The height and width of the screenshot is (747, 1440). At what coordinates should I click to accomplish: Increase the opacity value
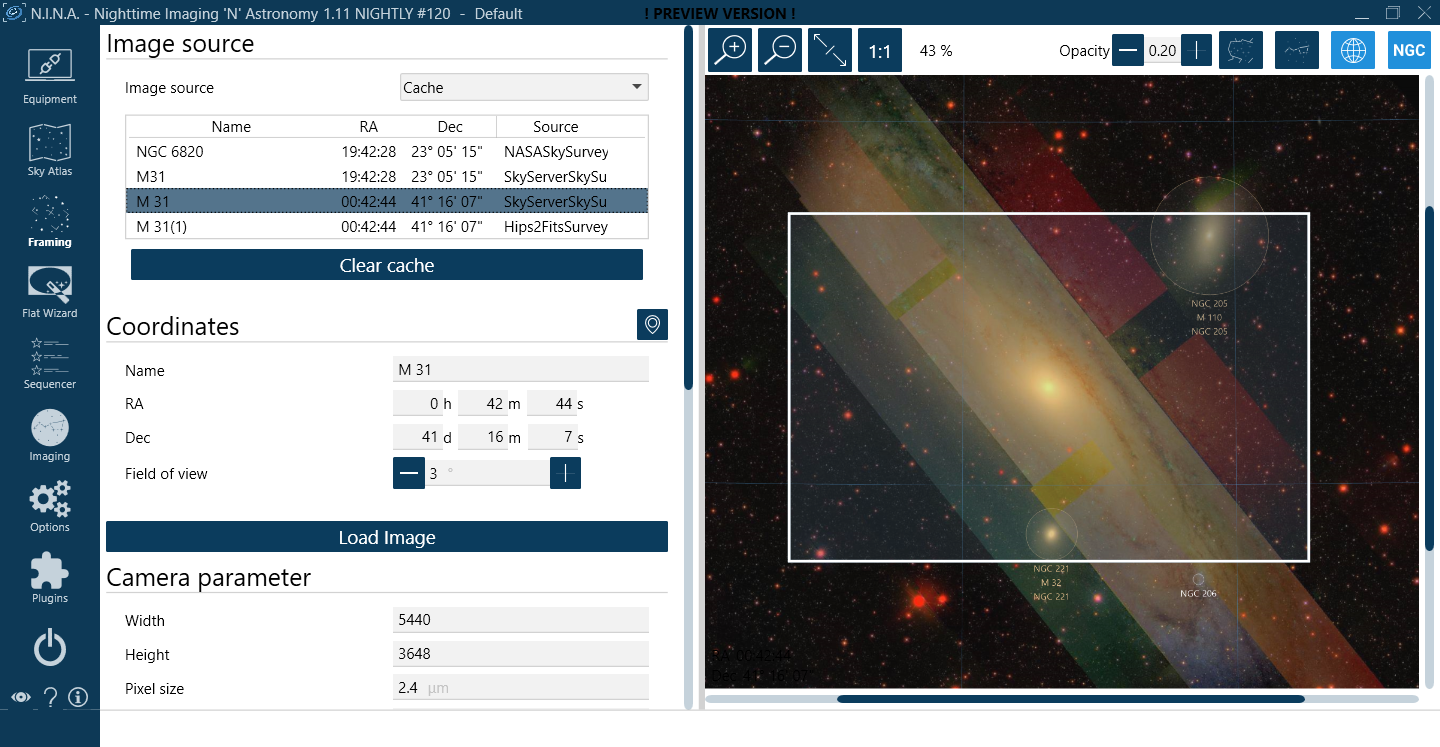click(x=1196, y=50)
